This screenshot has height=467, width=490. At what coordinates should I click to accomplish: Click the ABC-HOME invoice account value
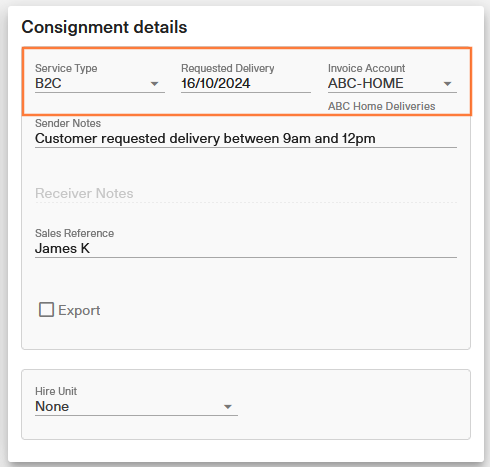pyautogui.click(x=366, y=83)
